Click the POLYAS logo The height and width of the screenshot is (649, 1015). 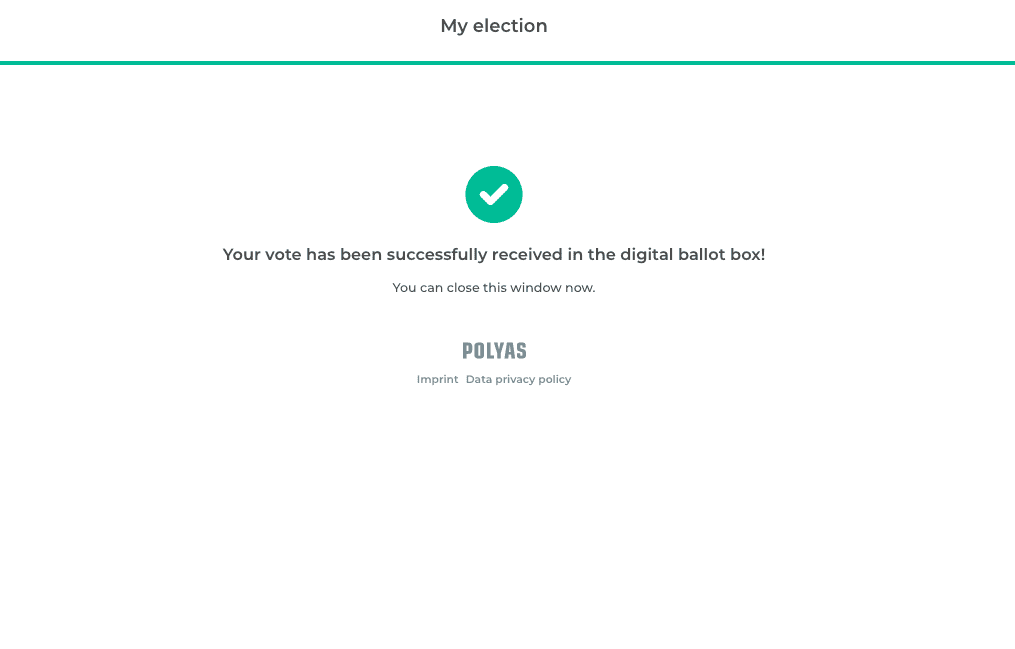tap(494, 351)
